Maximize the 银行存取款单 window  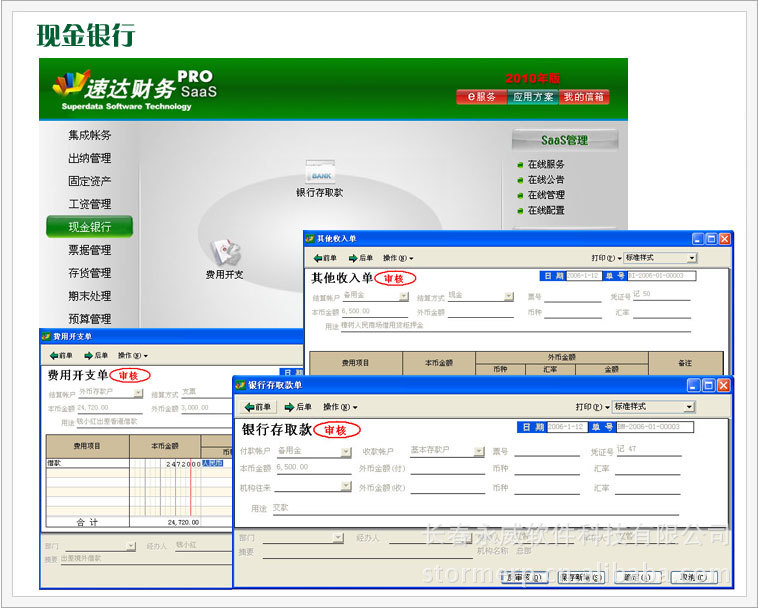tap(709, 385)
